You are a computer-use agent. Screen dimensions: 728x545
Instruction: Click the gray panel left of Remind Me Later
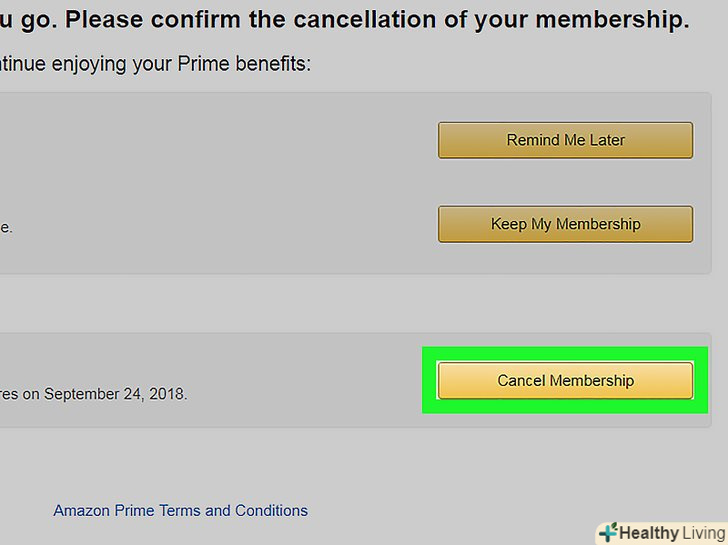(200, 140)
